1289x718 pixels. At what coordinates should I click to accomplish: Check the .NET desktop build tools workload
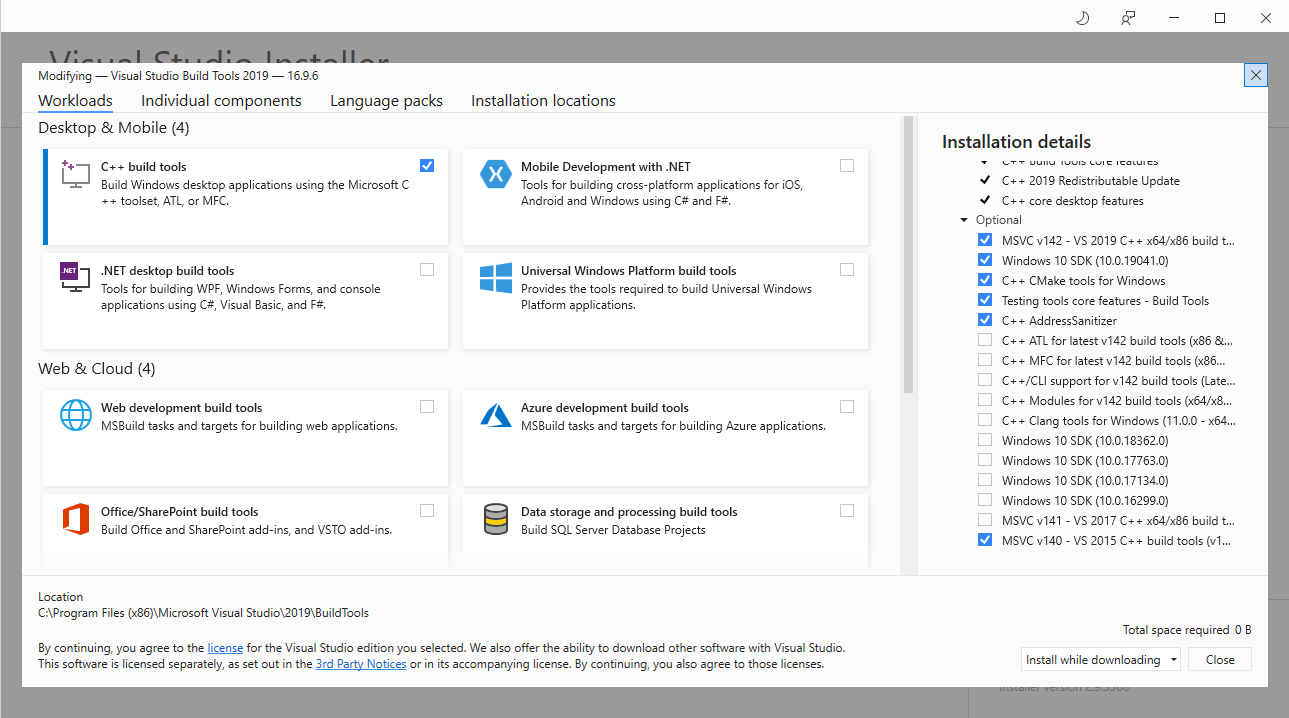[427, 270]
